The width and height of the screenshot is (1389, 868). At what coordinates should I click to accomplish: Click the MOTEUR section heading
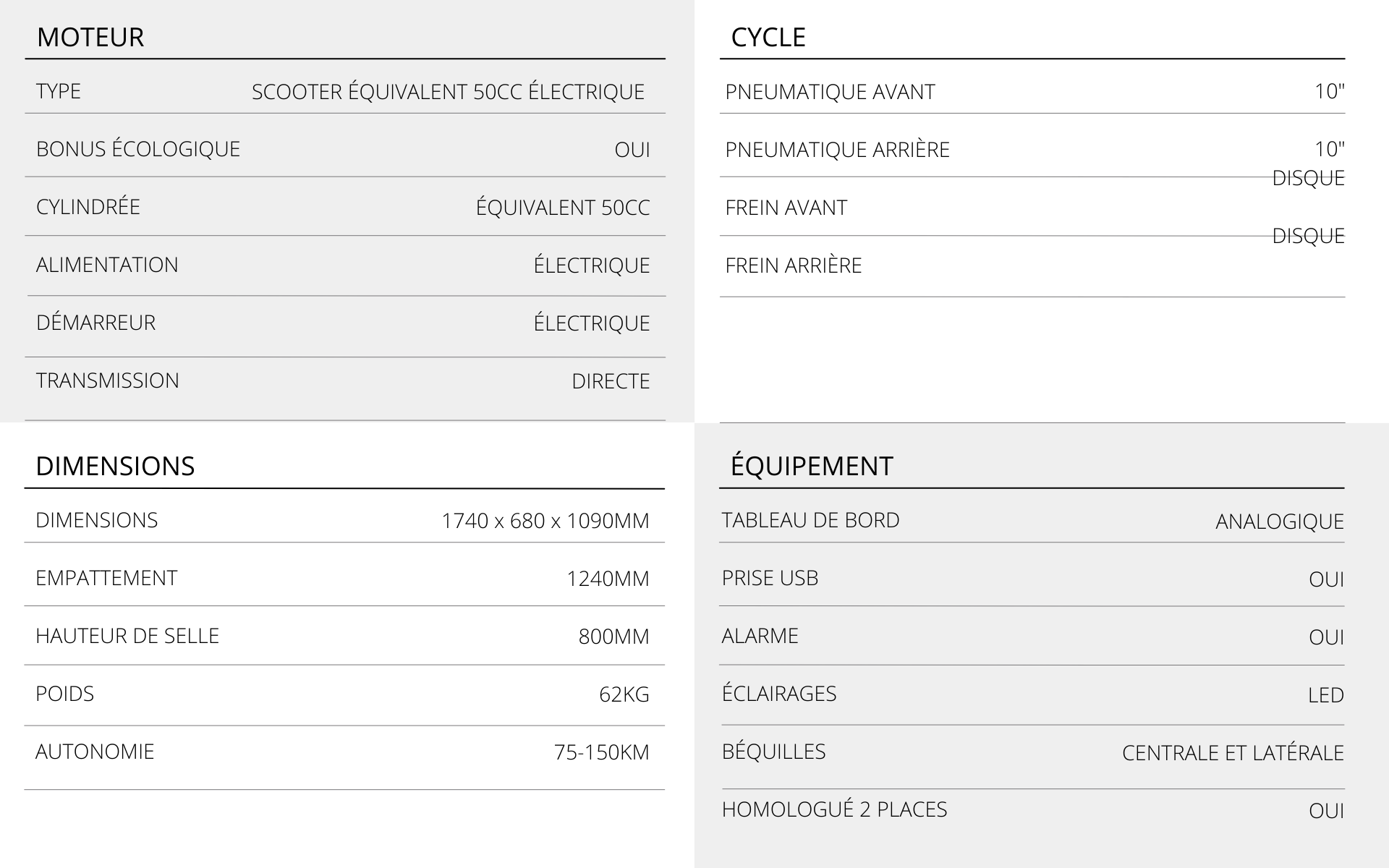click(90, 38)
